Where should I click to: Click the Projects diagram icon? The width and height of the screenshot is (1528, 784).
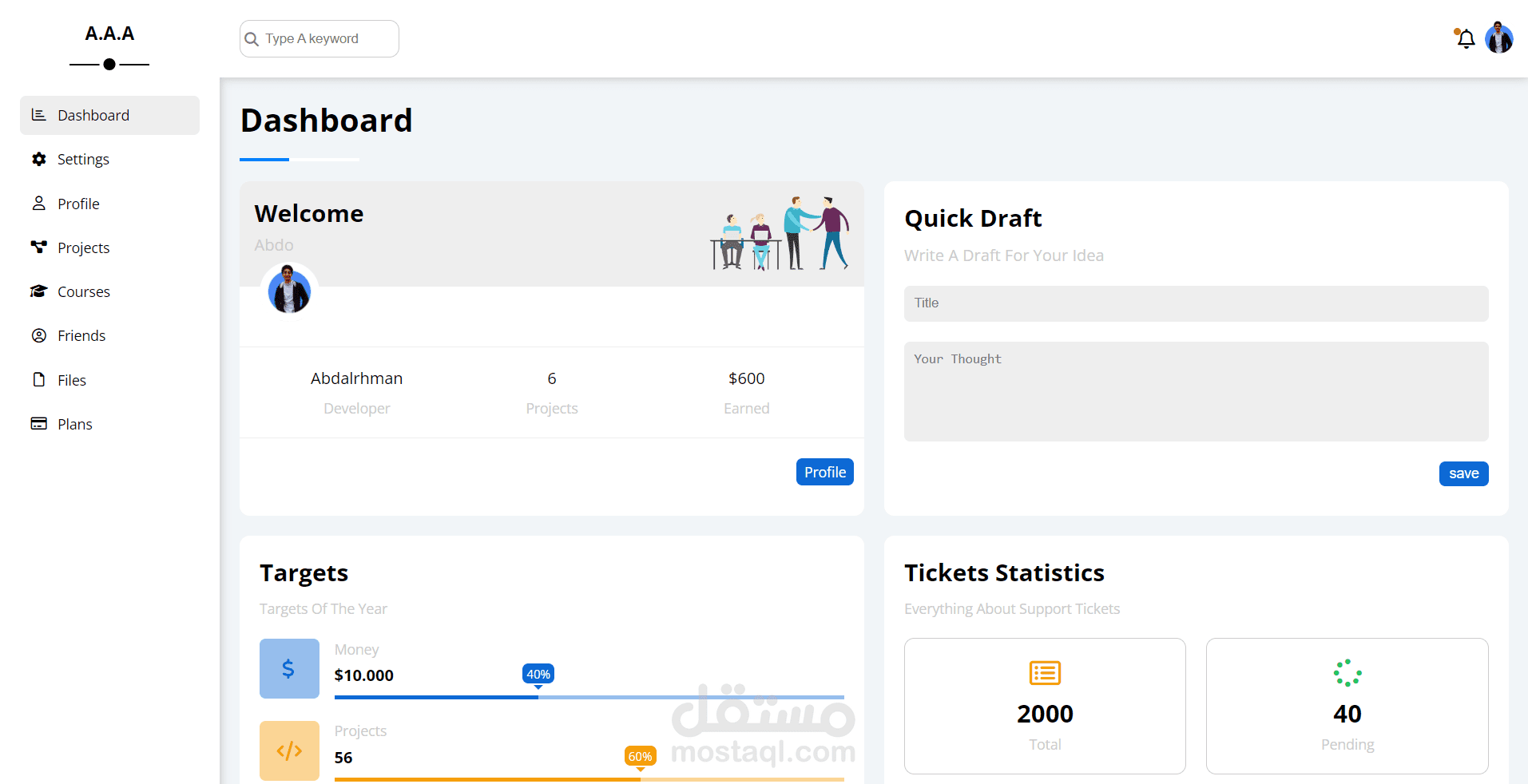pos(38,247)
